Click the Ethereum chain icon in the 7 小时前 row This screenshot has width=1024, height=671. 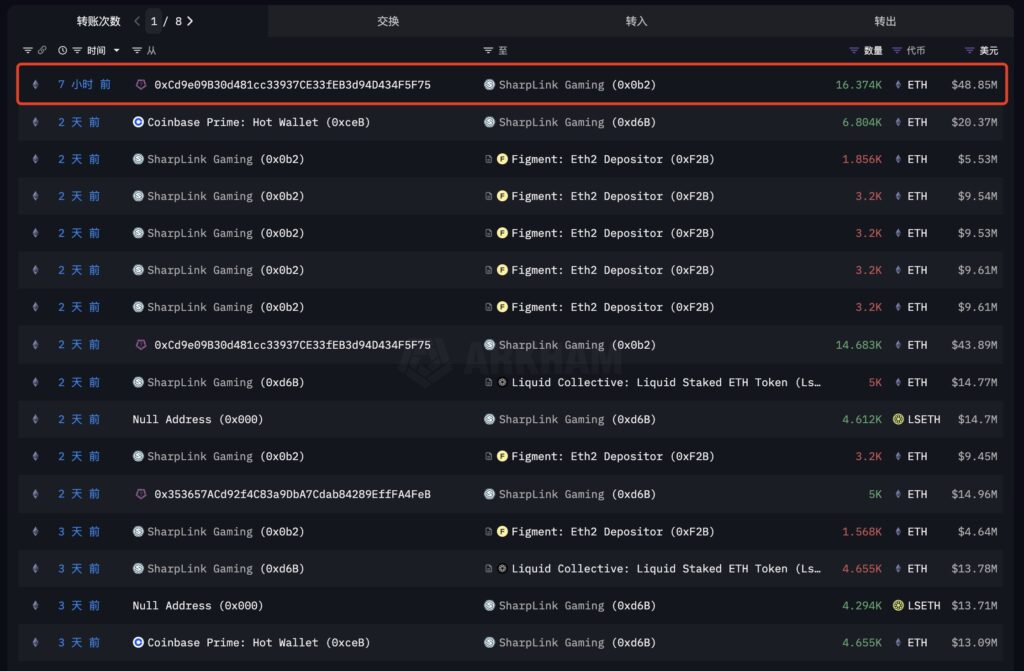tap(36, 85)
